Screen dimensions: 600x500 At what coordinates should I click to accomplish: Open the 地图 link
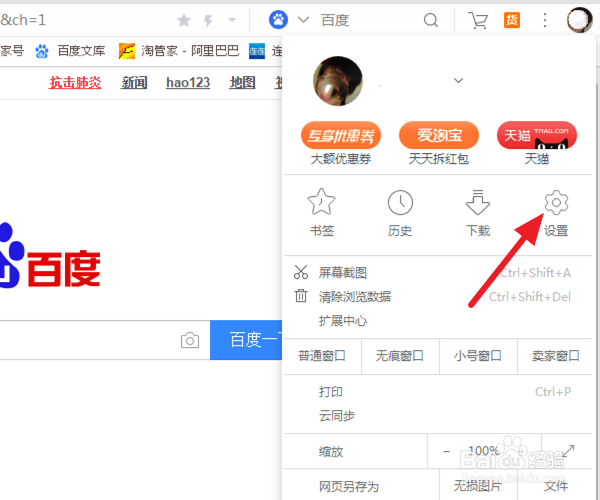[x=242, y=82]
